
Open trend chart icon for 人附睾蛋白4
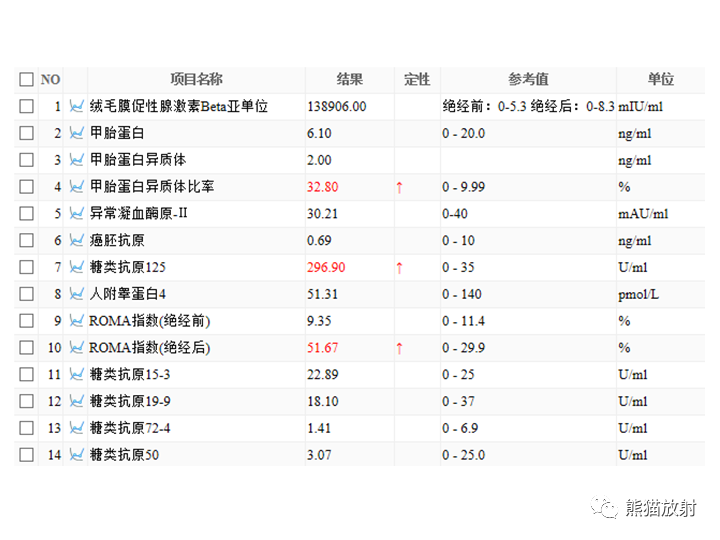76,294
